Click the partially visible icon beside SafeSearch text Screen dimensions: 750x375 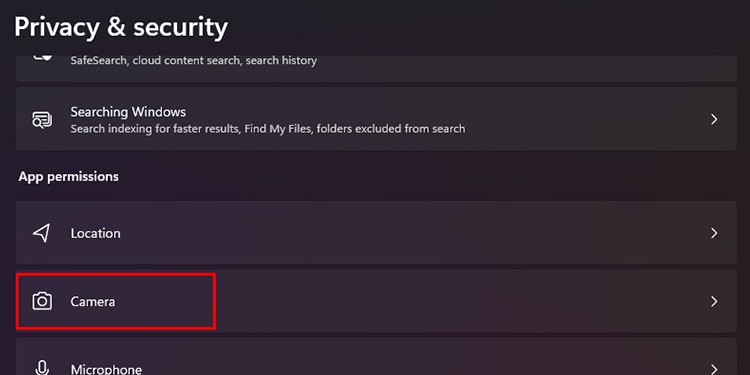coord(42,58)
